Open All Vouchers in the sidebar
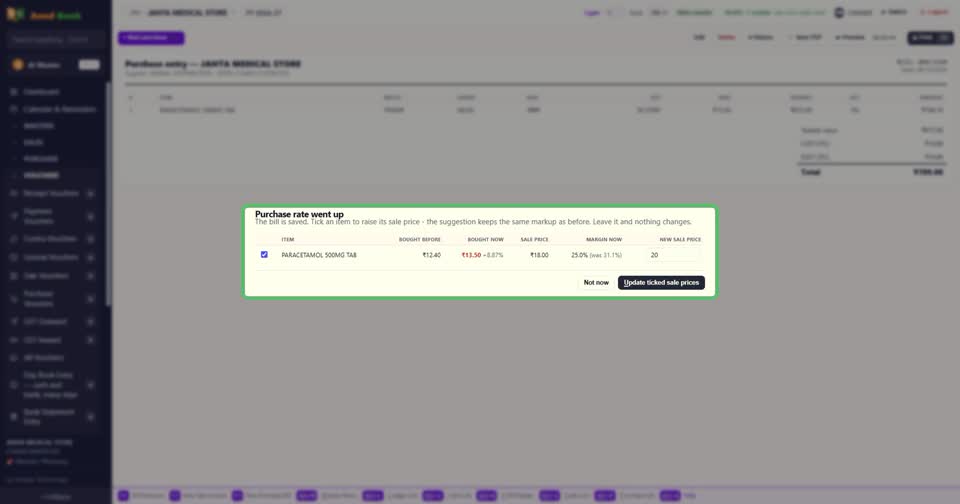The height and width of the screenshot is (504, 960). coord(43,358)
